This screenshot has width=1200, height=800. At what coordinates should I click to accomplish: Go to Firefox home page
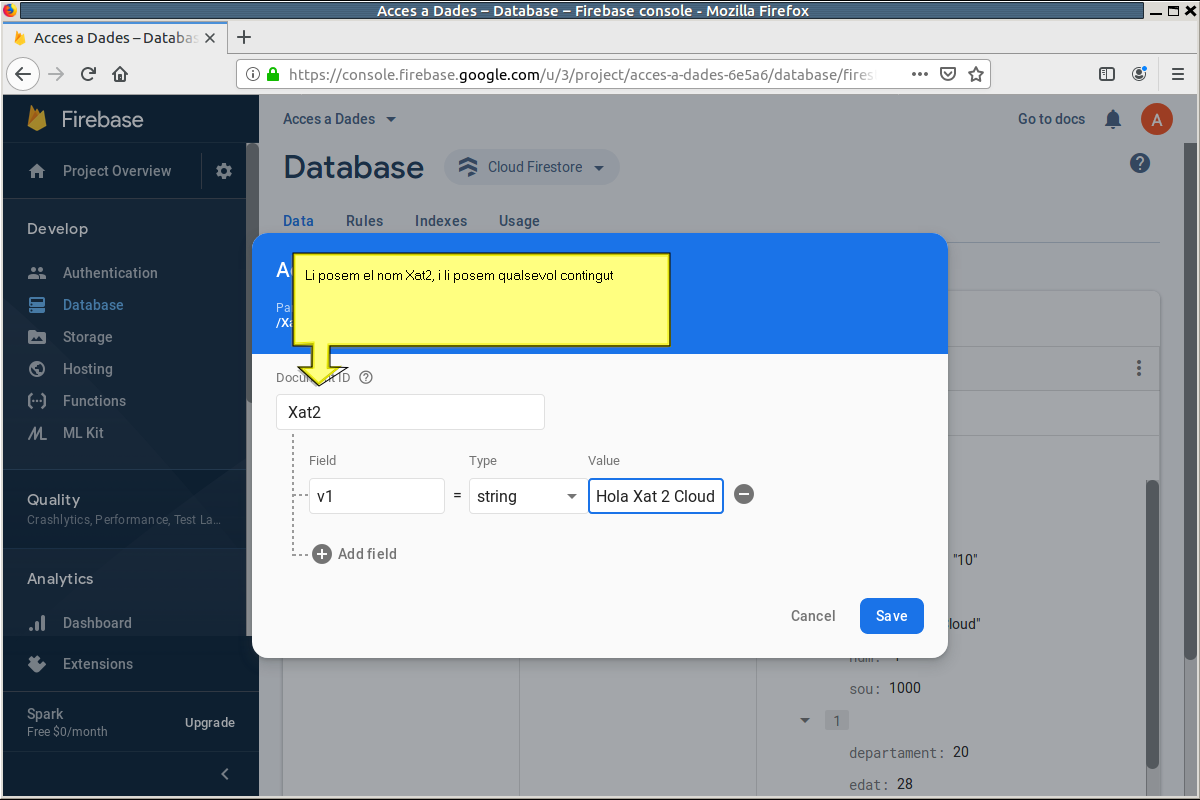(x=120, y=74)
